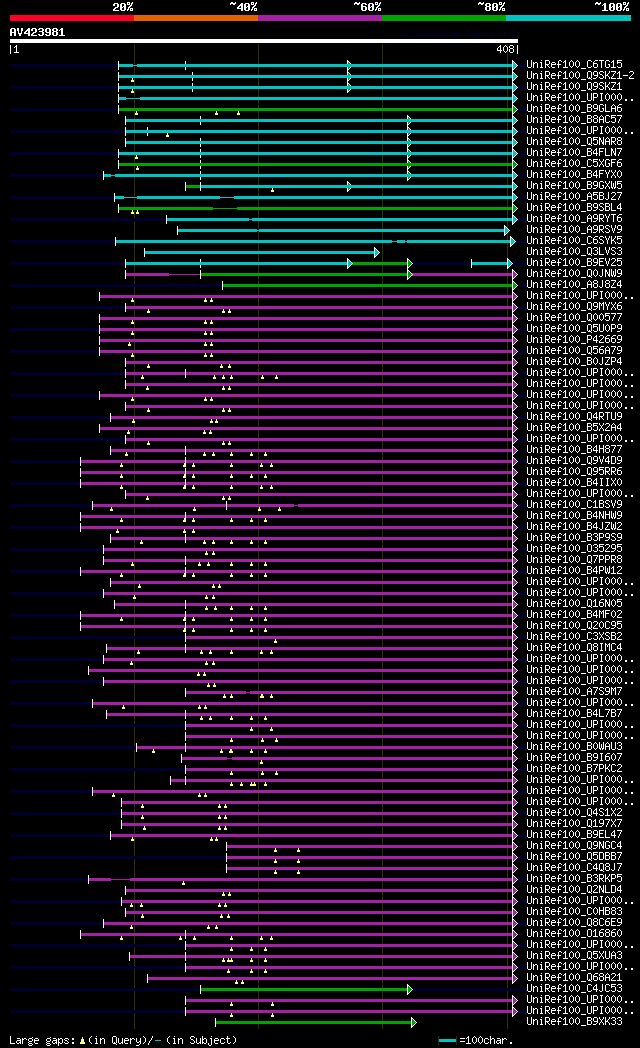Open the UniRef100_Q4RTU9 label
The image size is (640, 1048).
tap(574, 416)
